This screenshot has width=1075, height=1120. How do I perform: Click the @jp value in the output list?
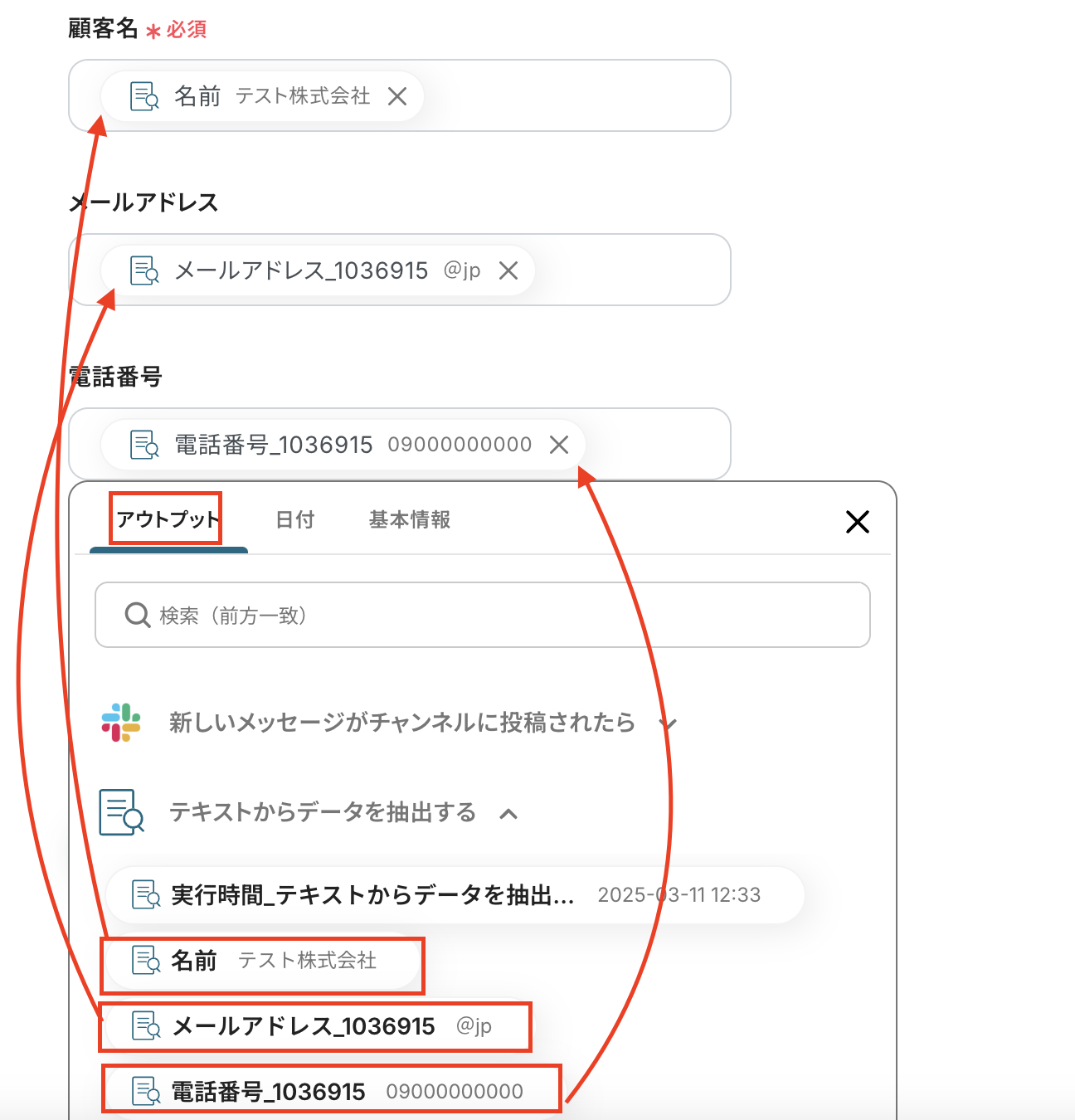point(474,1027)
